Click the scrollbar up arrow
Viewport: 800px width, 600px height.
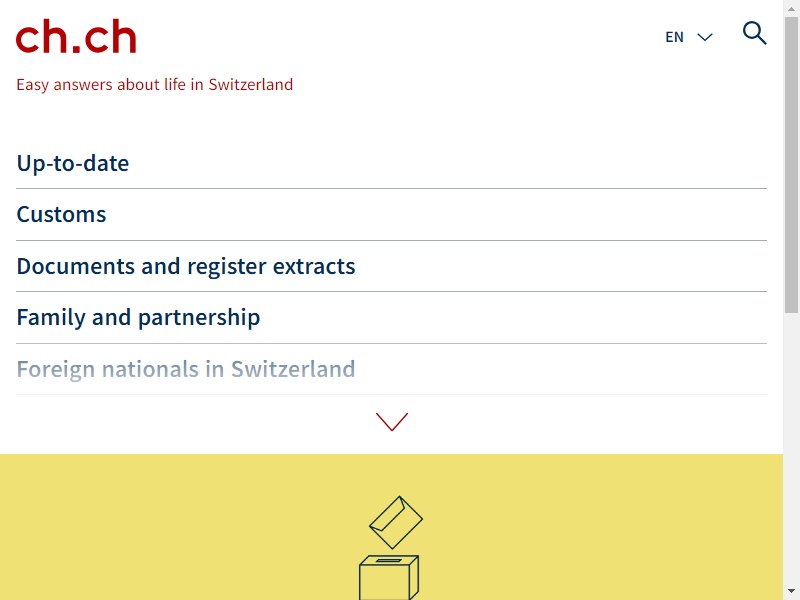click(791, 7)
